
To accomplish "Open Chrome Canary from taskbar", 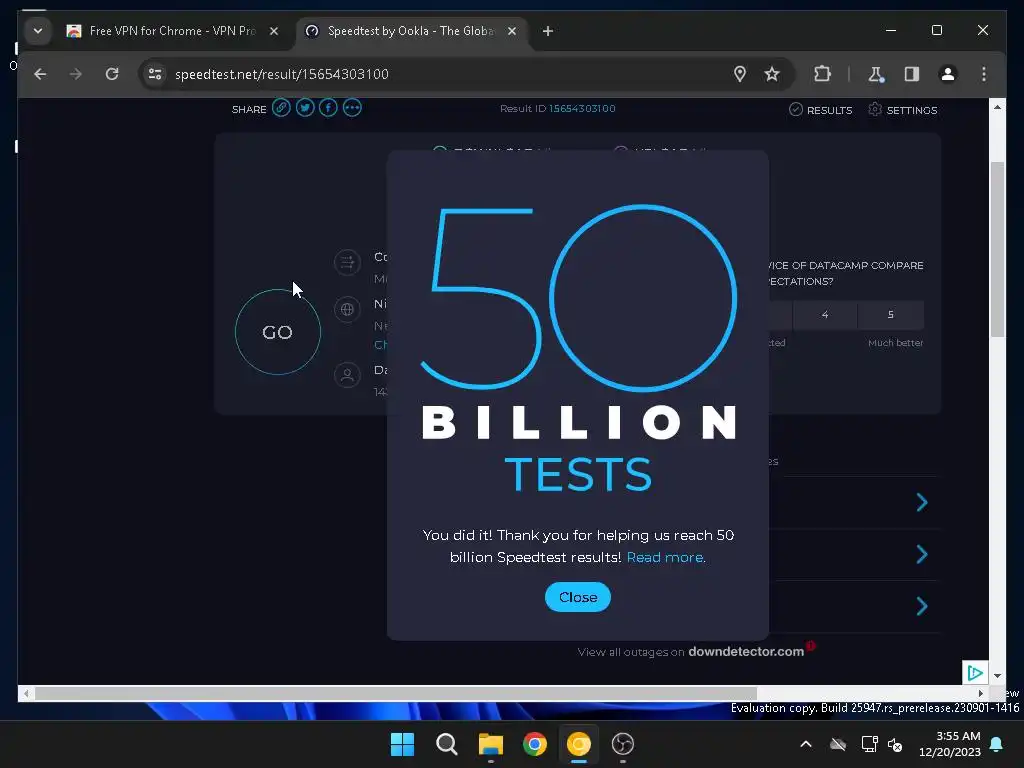I will tap(579, 744).
